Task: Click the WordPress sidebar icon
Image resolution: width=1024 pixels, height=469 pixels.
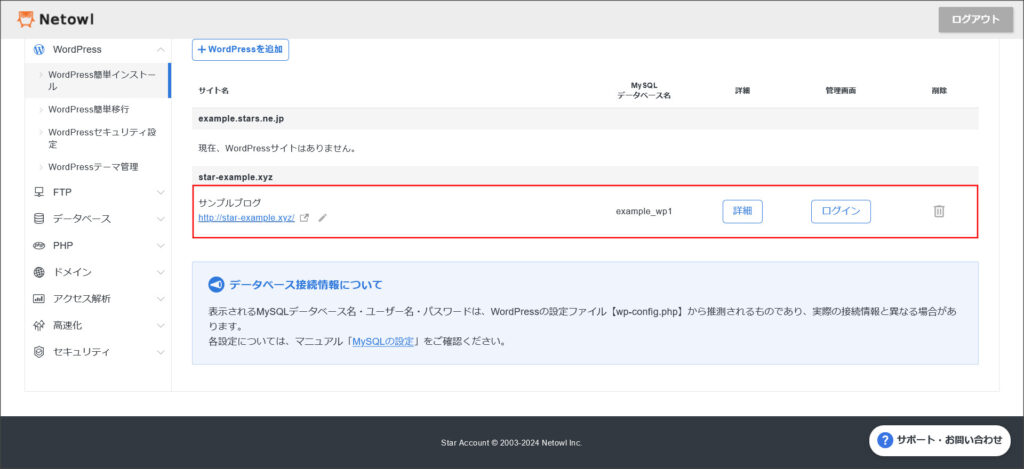Action: (39, 50)
